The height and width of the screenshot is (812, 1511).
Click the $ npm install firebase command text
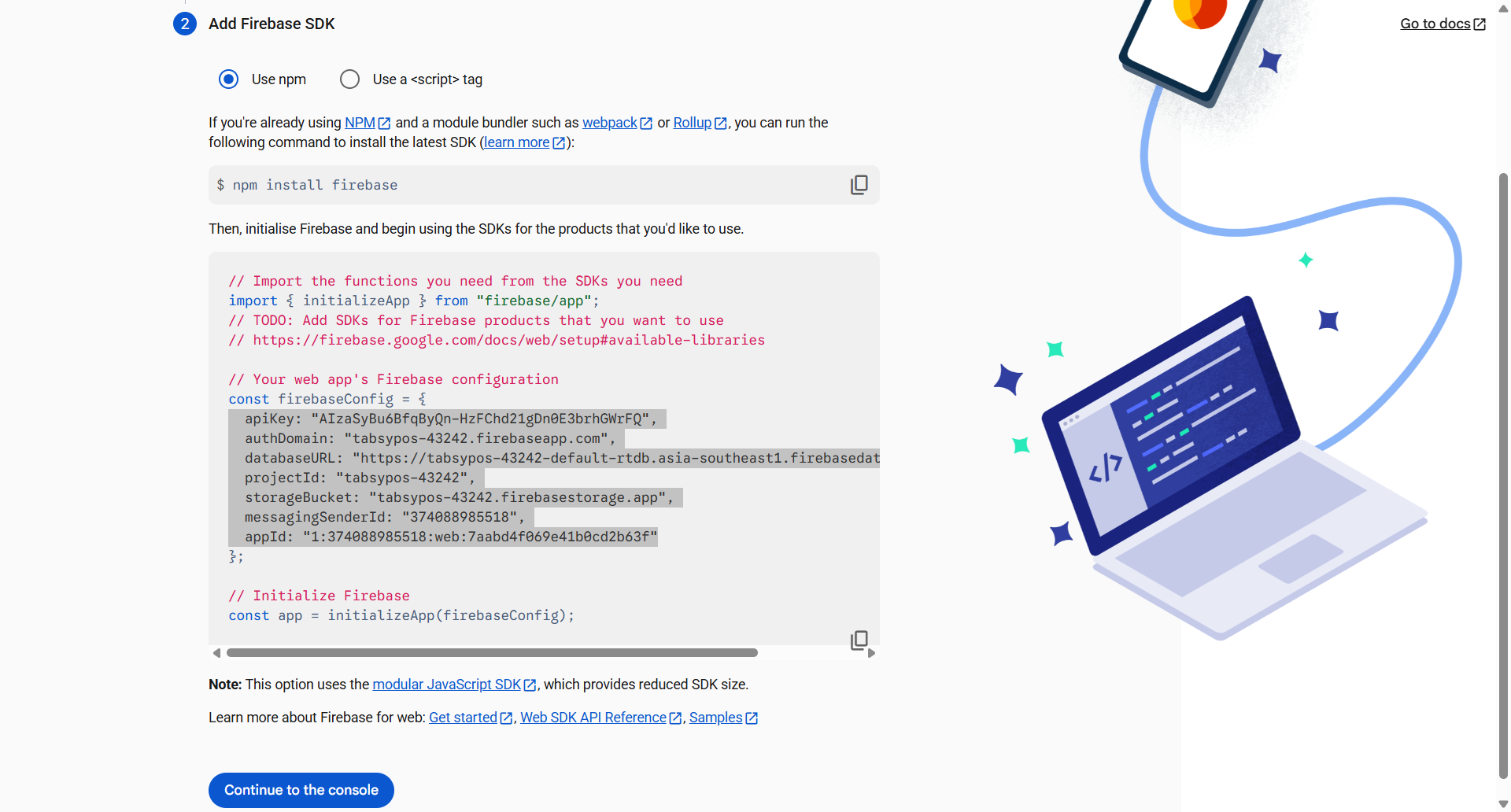(307, 185)
